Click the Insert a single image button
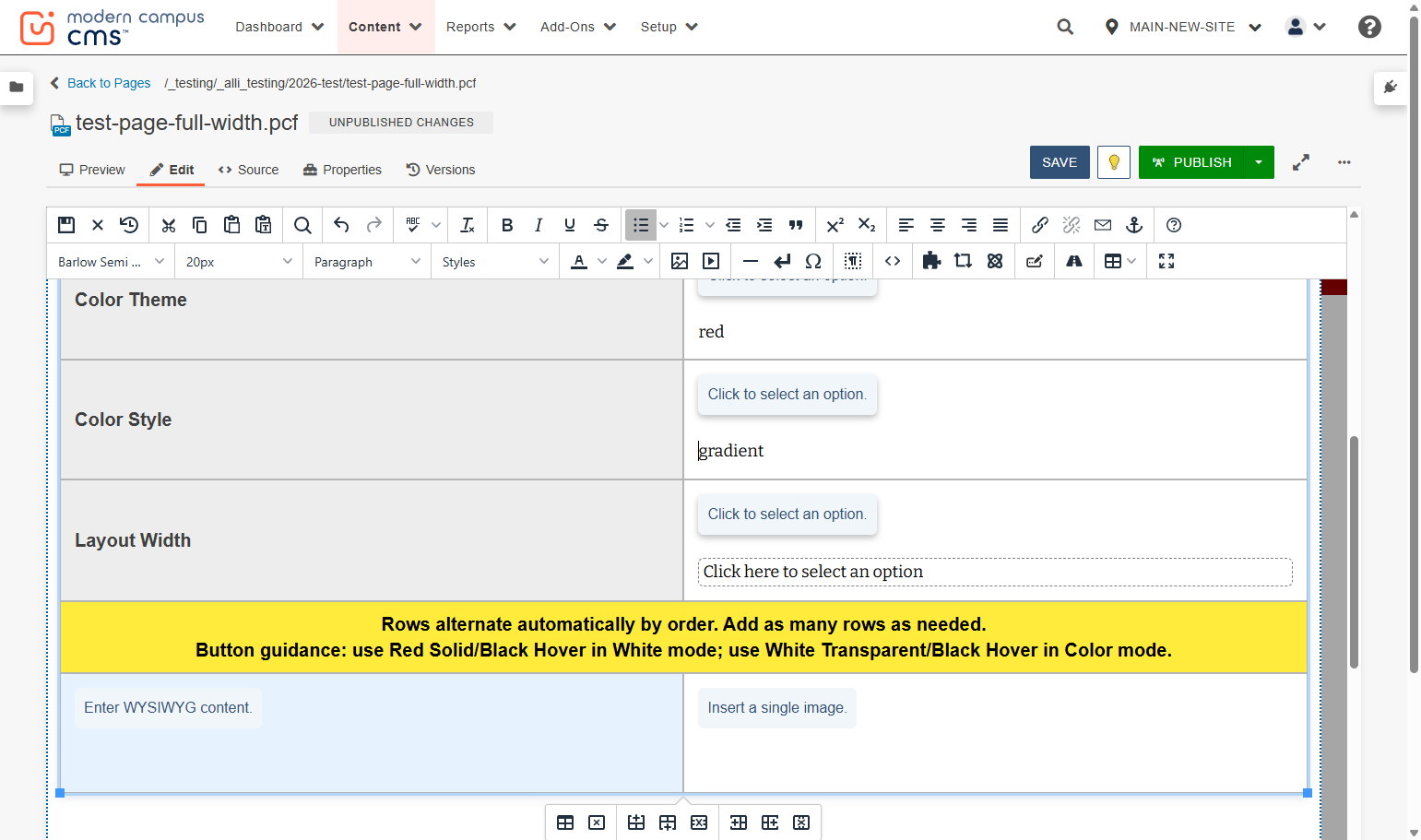 tap(777, 708)
